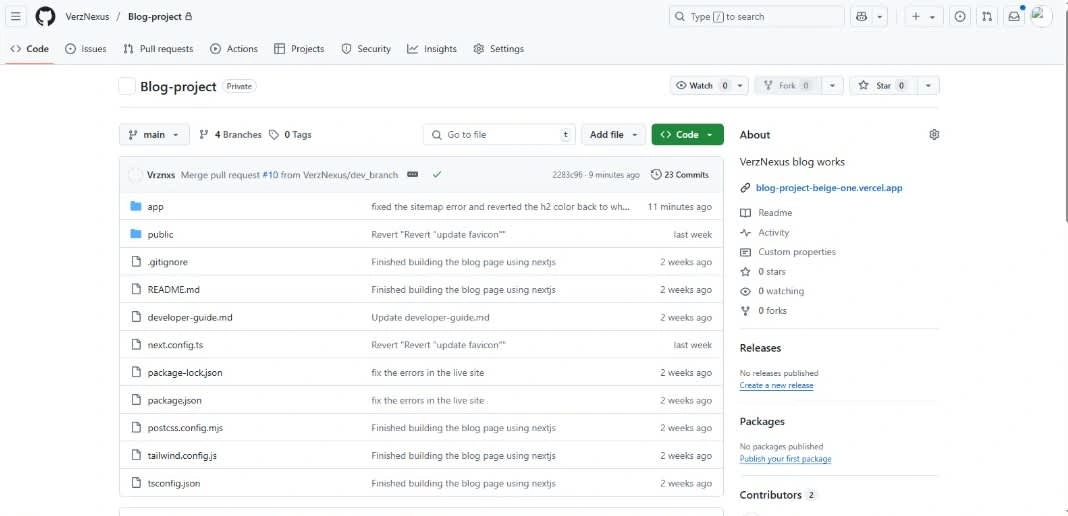Click the Fork button
Screen dimensions: 1068x516
tap(787, 86)
